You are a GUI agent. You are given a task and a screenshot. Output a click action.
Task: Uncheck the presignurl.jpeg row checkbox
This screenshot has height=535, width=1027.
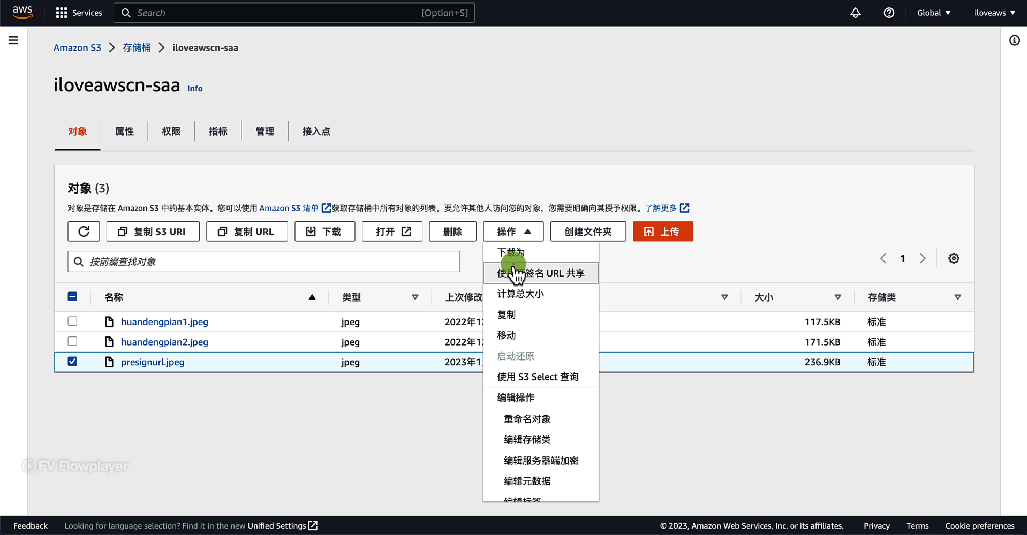coord(73,361)
